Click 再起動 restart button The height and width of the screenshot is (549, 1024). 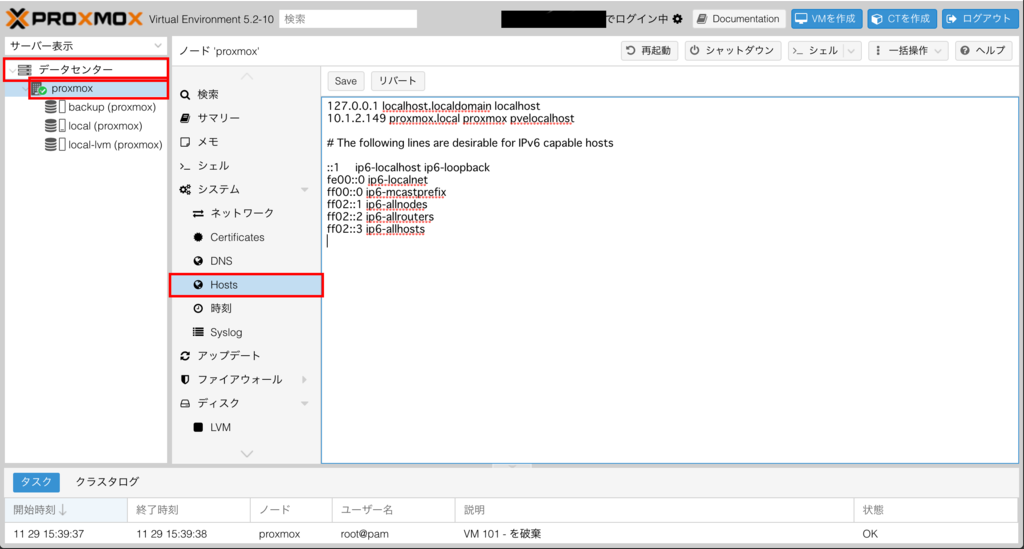click(649, 50)
